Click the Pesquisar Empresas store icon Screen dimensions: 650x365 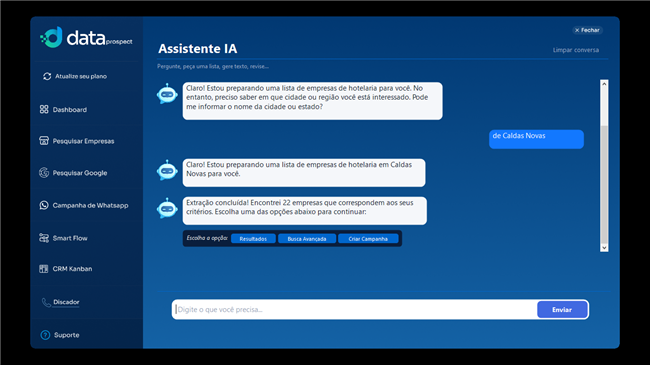pos(44,141)
